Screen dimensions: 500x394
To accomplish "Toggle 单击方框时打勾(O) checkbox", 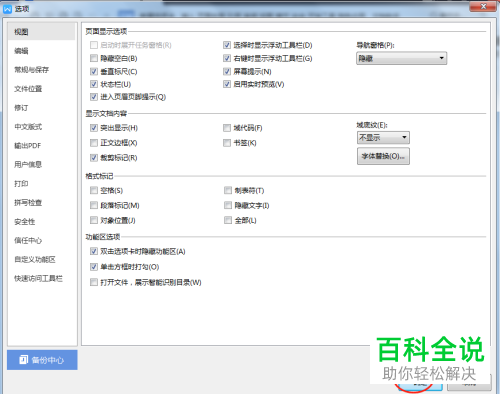I will 94,267.
